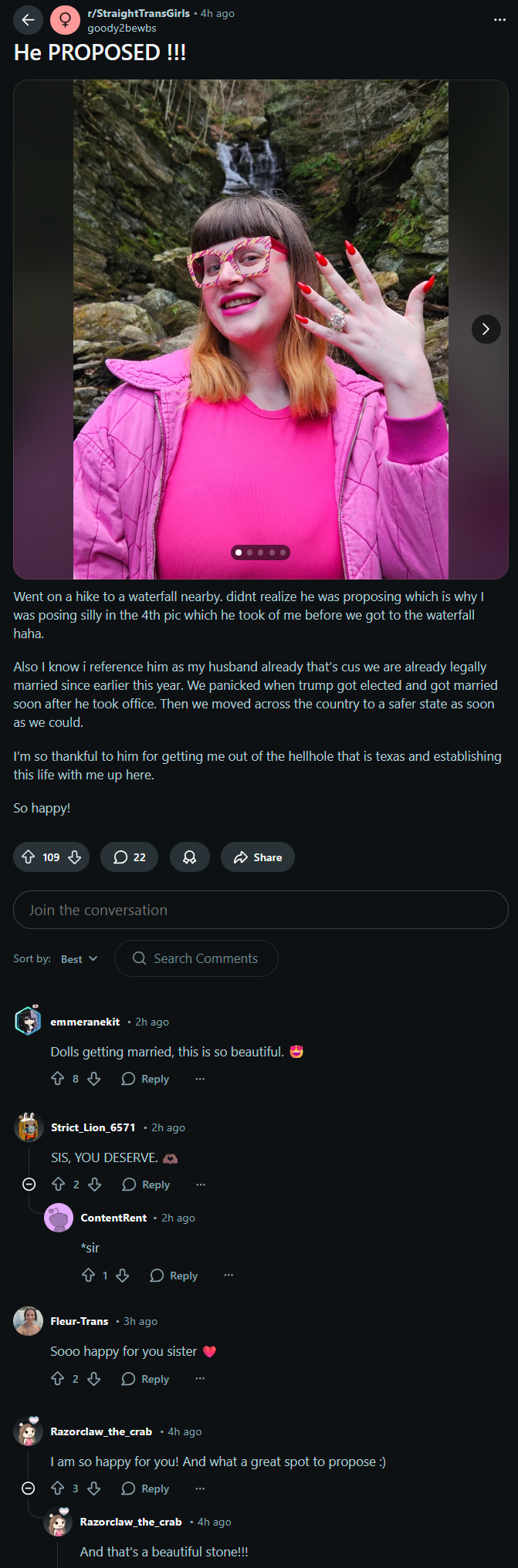Open the r/StraightTransGirls community link
Viewport: 518px width, 1568px height.
point(138,13)
